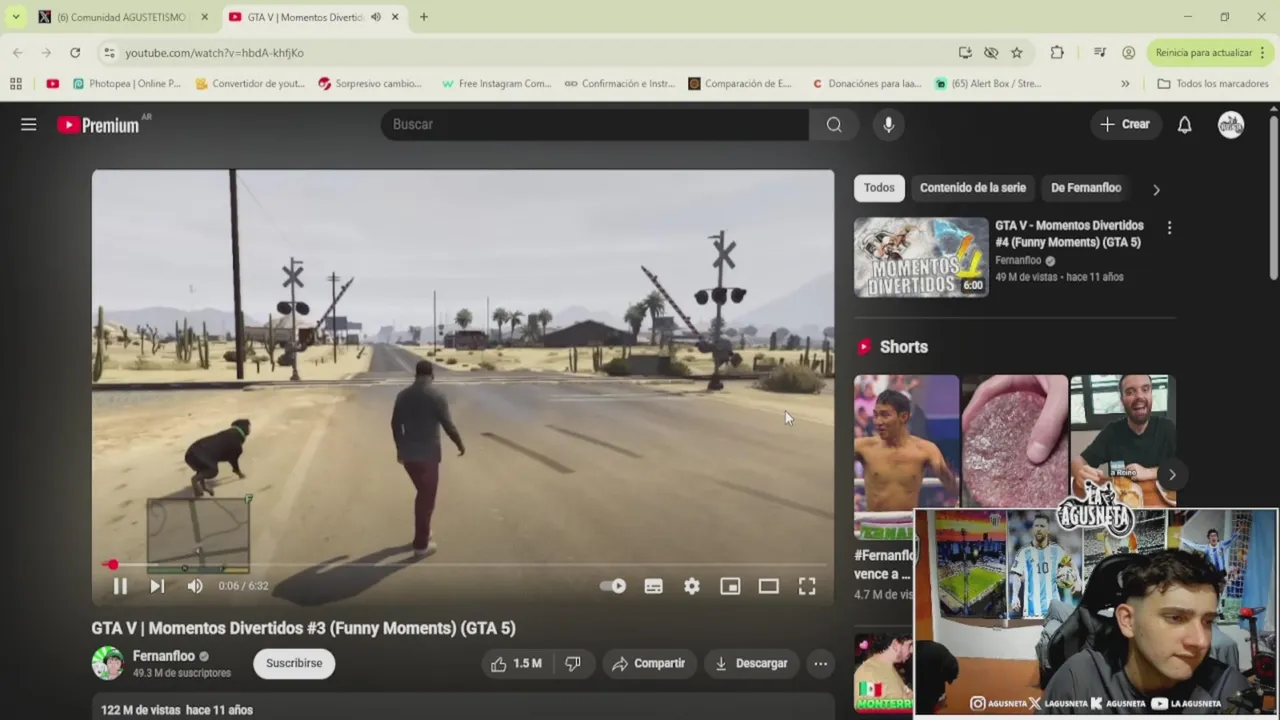Toggle subtitles in the player
The width and height of the screenshot is (1280, 720).
tap(653, 586)
